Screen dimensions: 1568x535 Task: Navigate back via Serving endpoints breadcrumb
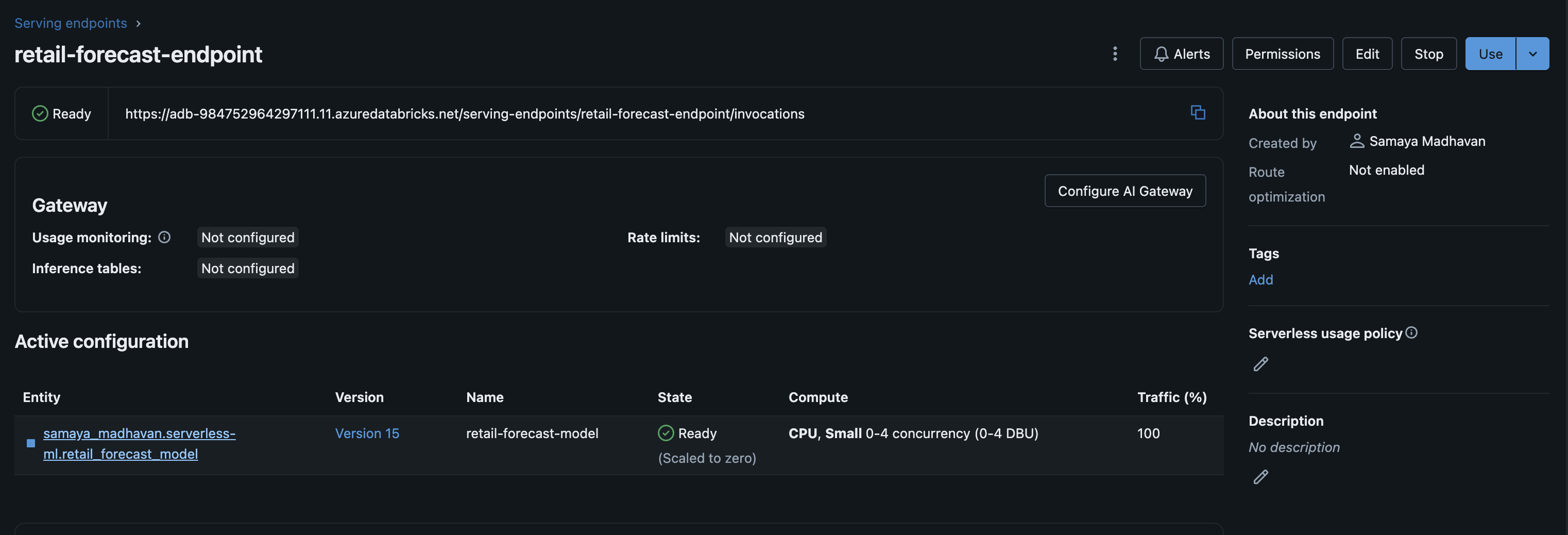coord(71,23)
